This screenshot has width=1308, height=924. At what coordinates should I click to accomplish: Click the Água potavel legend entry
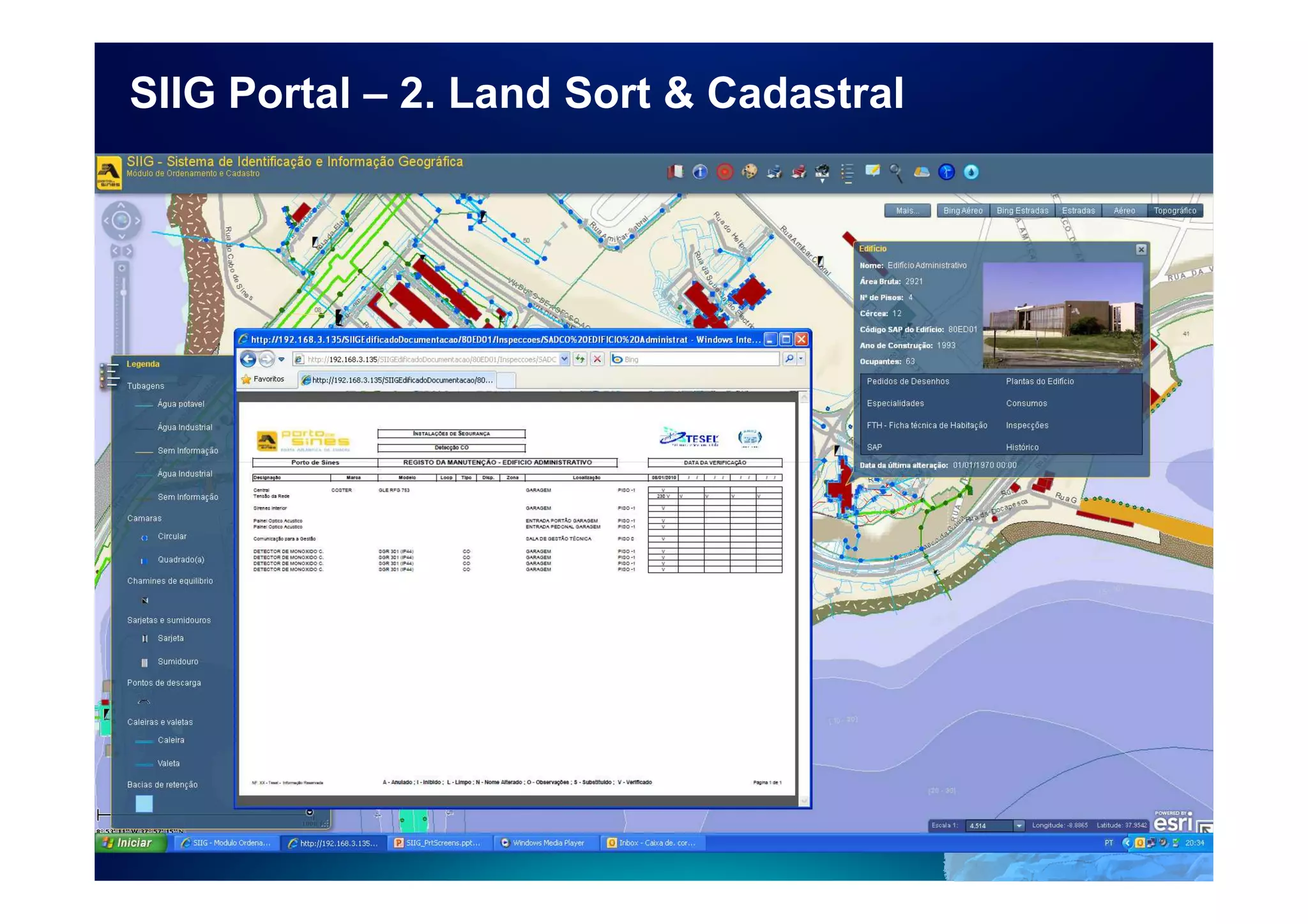[169, 404]
